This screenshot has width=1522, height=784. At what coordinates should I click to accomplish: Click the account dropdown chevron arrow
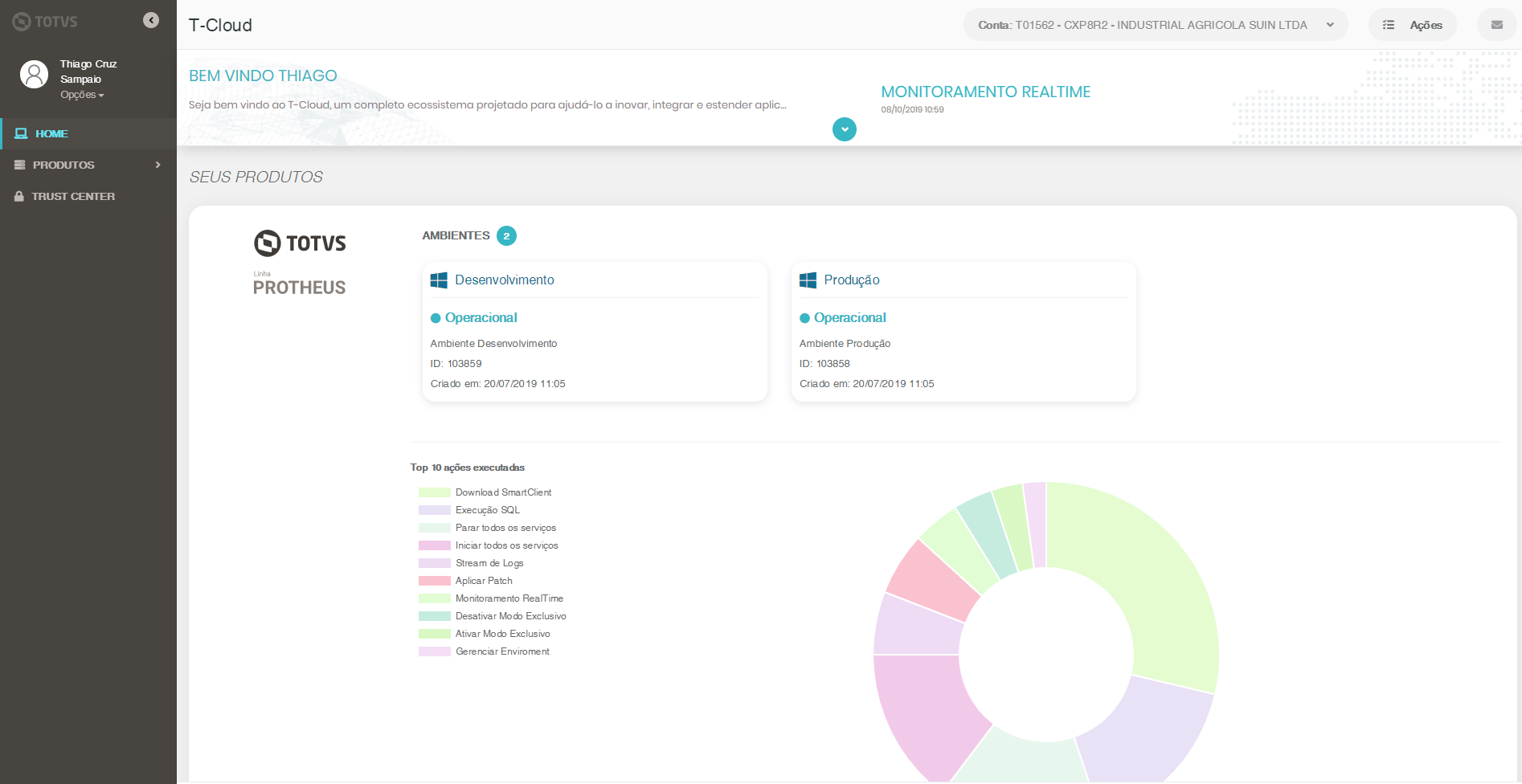pos(1330,25)
